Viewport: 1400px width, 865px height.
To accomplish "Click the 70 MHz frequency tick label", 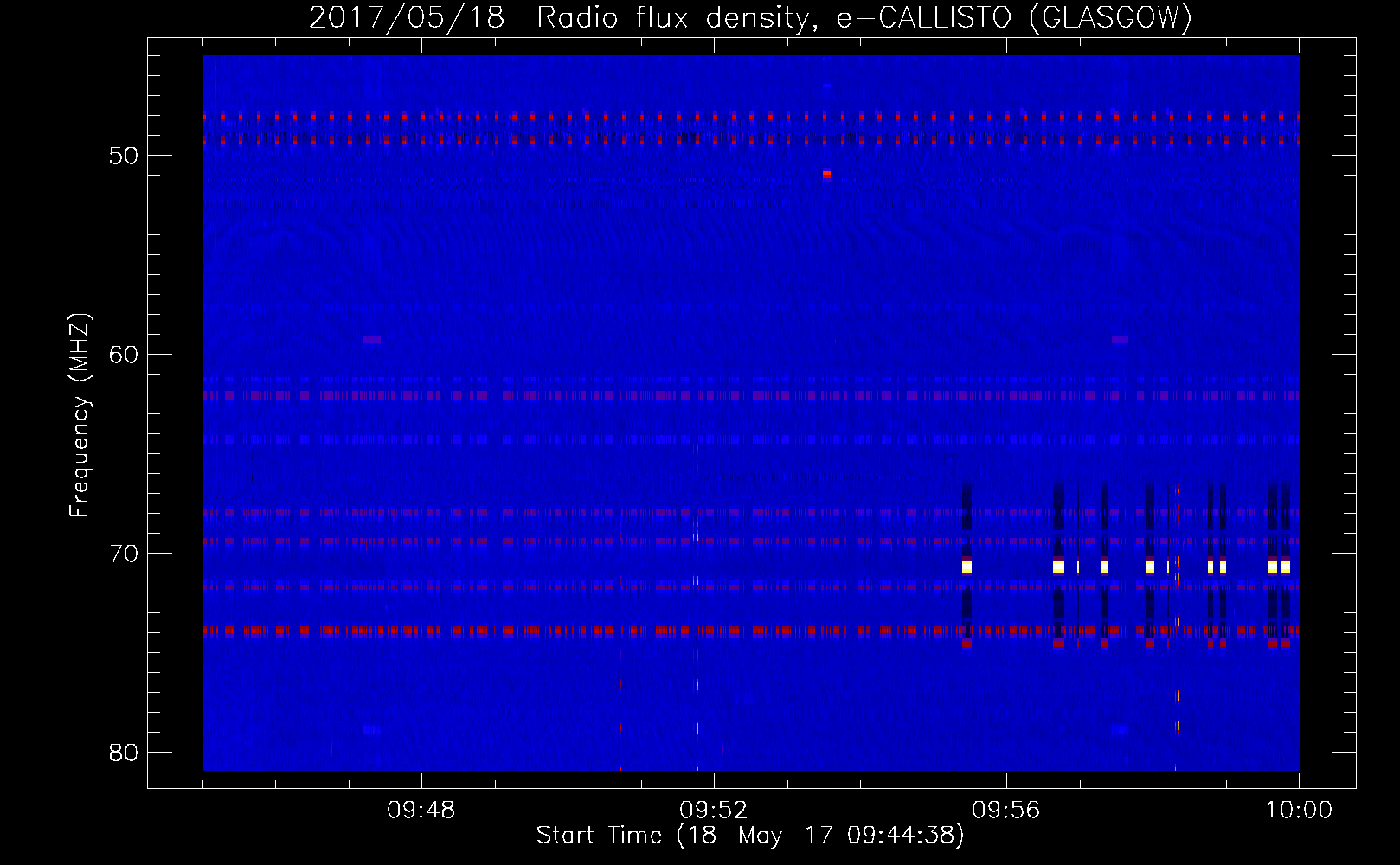I will (x=124, y=554).
